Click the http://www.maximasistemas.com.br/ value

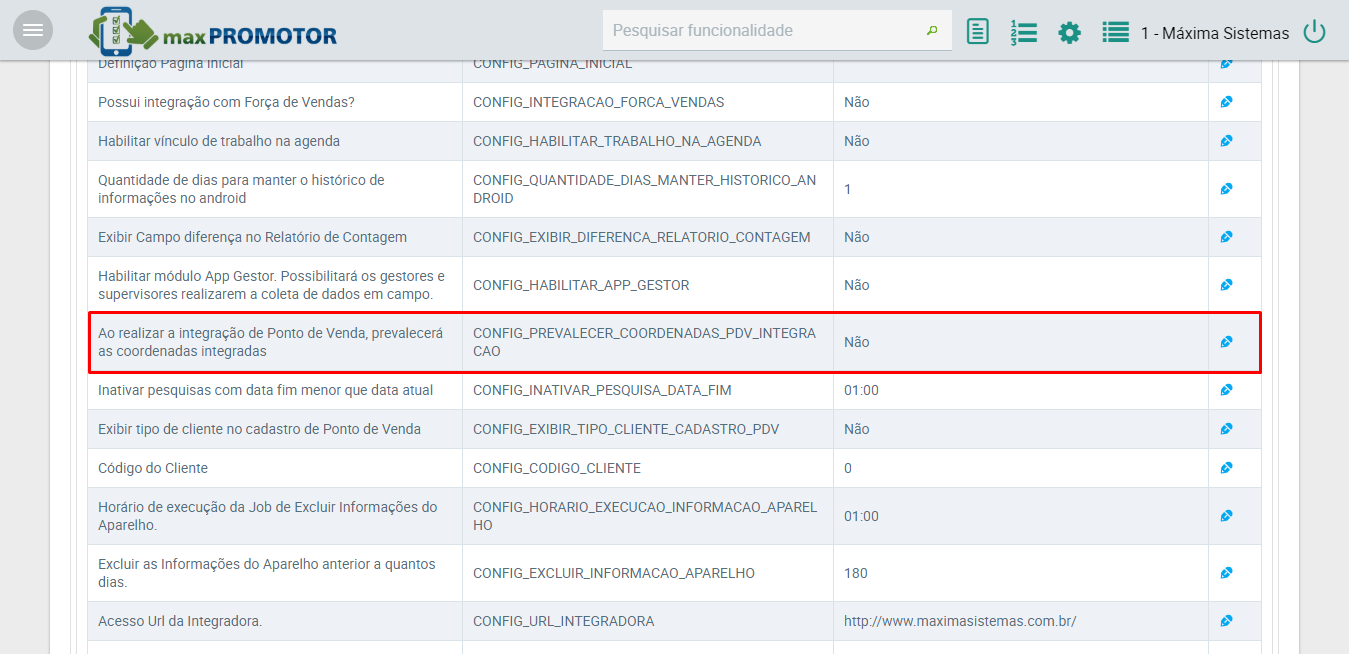pyautogui.click(x=960, y=621)
